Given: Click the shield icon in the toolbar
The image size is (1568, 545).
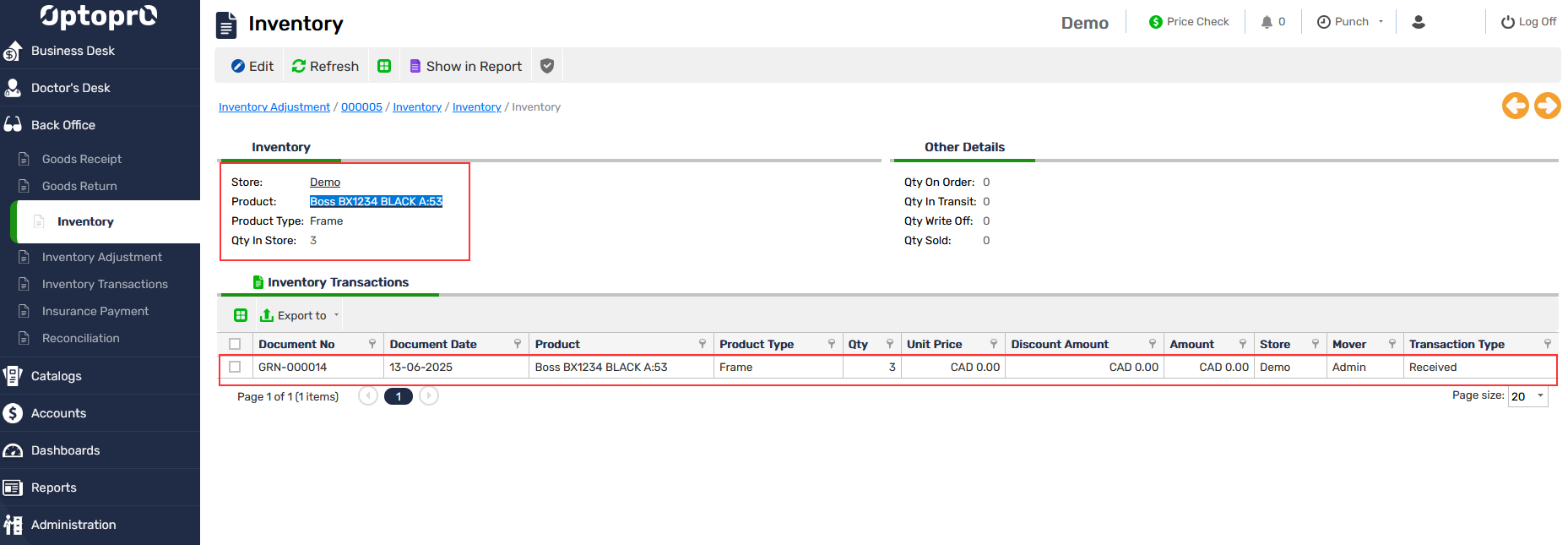Looking at the screenshot, I should click(547, 66).
